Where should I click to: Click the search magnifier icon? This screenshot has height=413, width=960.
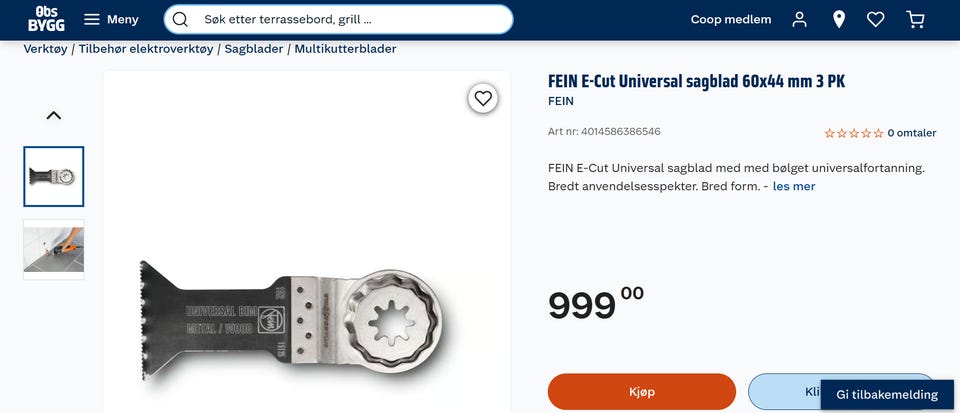coord(180,20)
